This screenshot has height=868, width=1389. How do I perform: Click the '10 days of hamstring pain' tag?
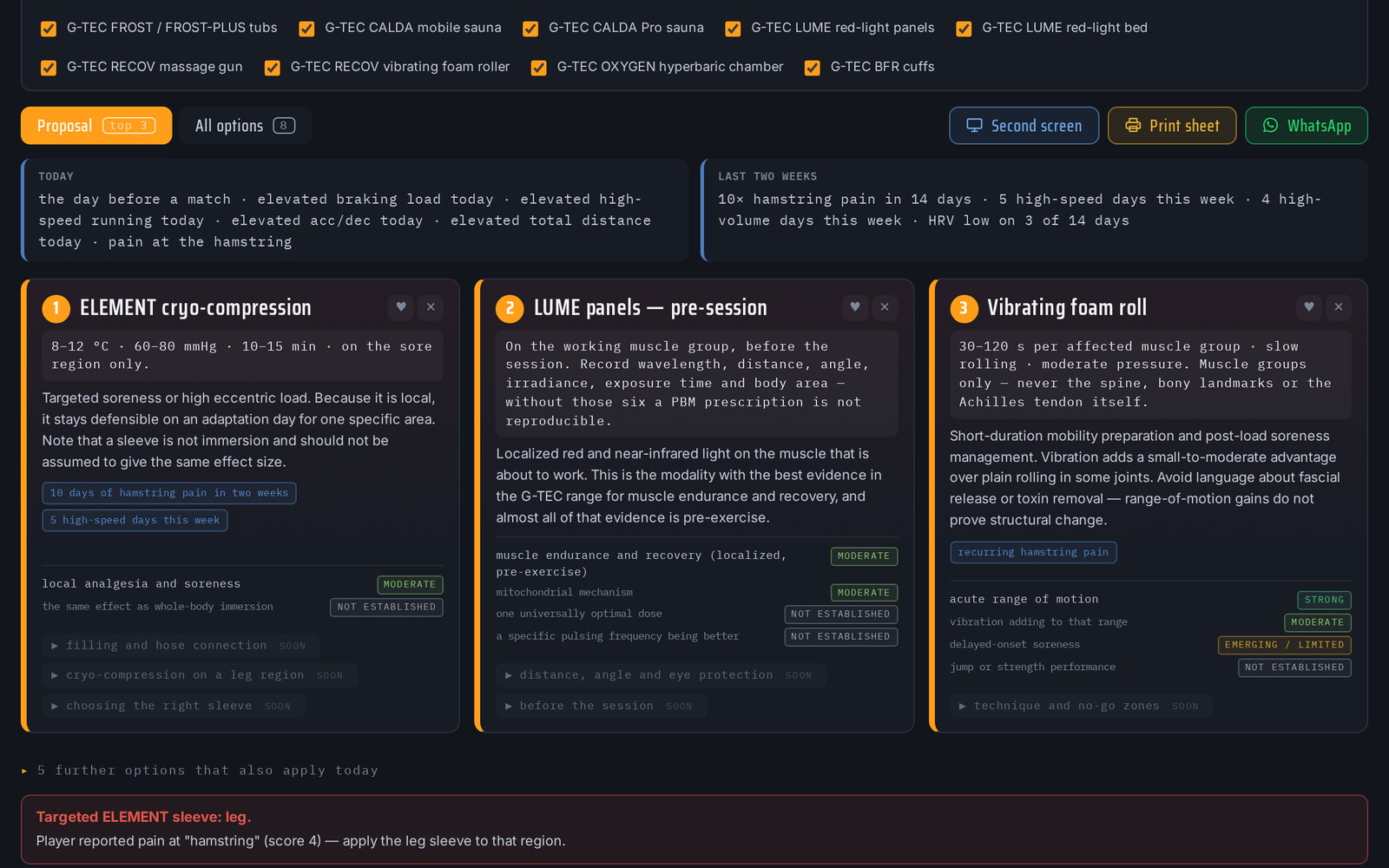click(x=169, y=493)
